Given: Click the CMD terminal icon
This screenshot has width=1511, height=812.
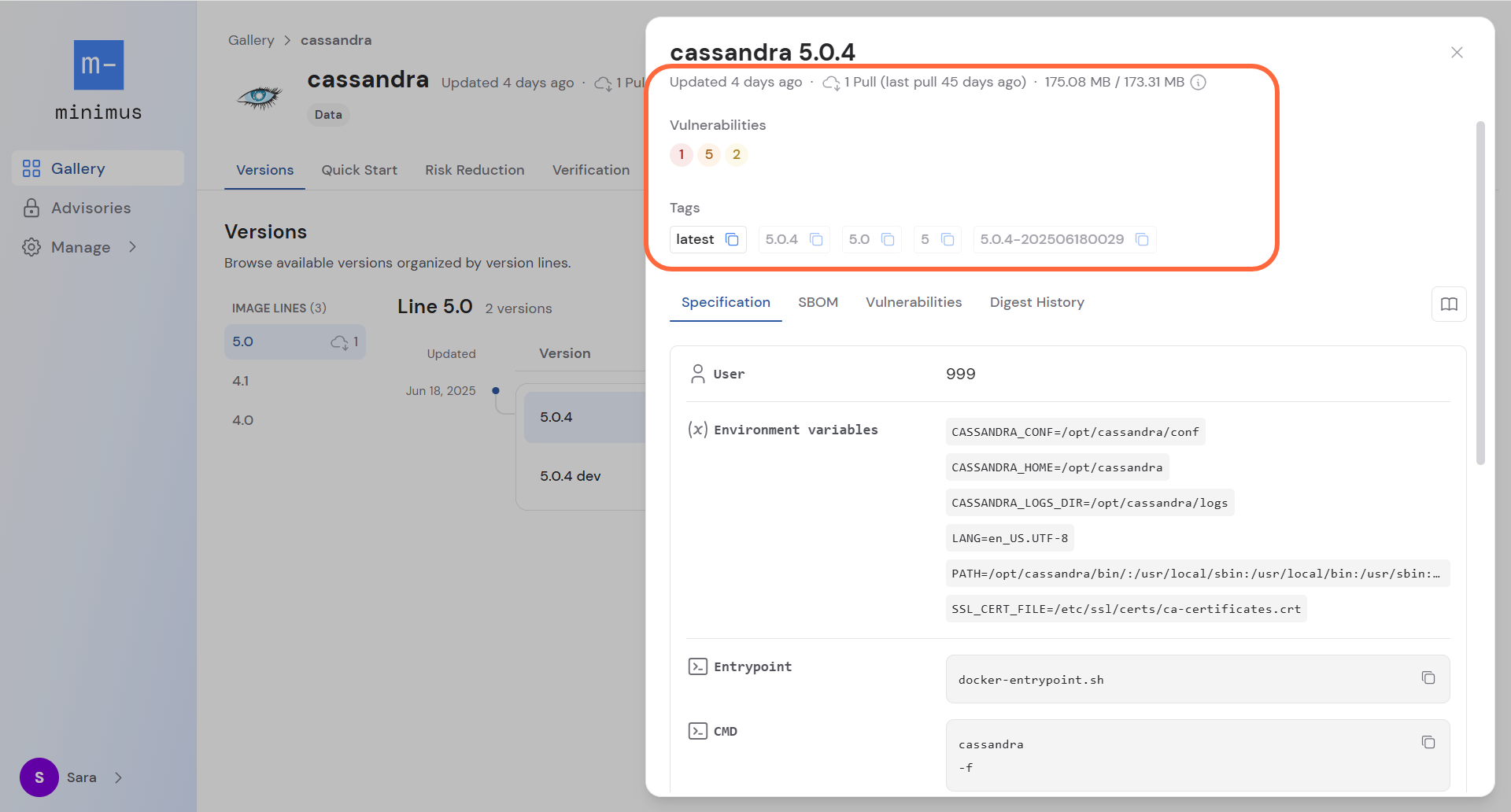Looking at the screenshot, I should [697, 731].
